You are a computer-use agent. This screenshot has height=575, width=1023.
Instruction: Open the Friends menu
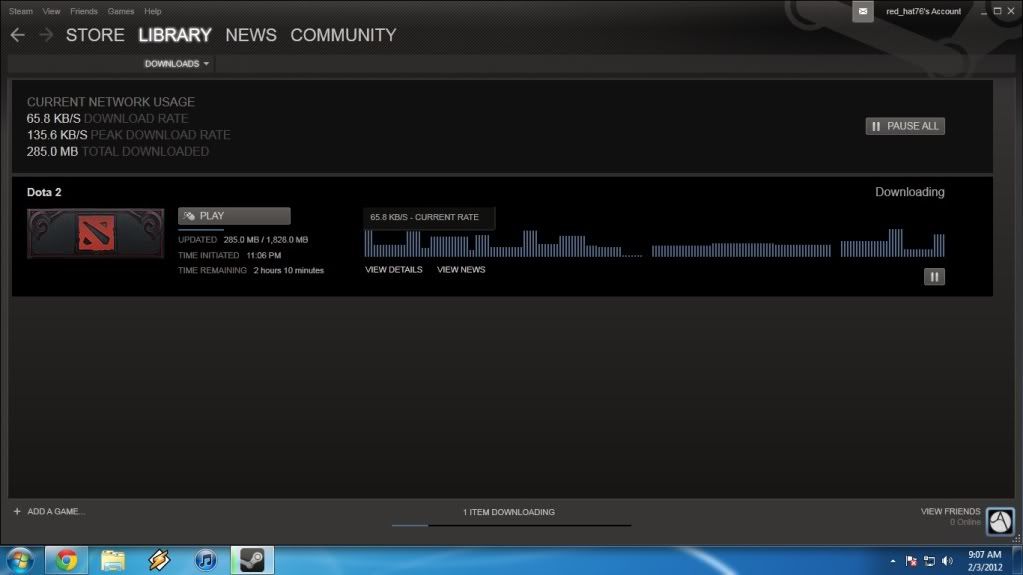84,11
